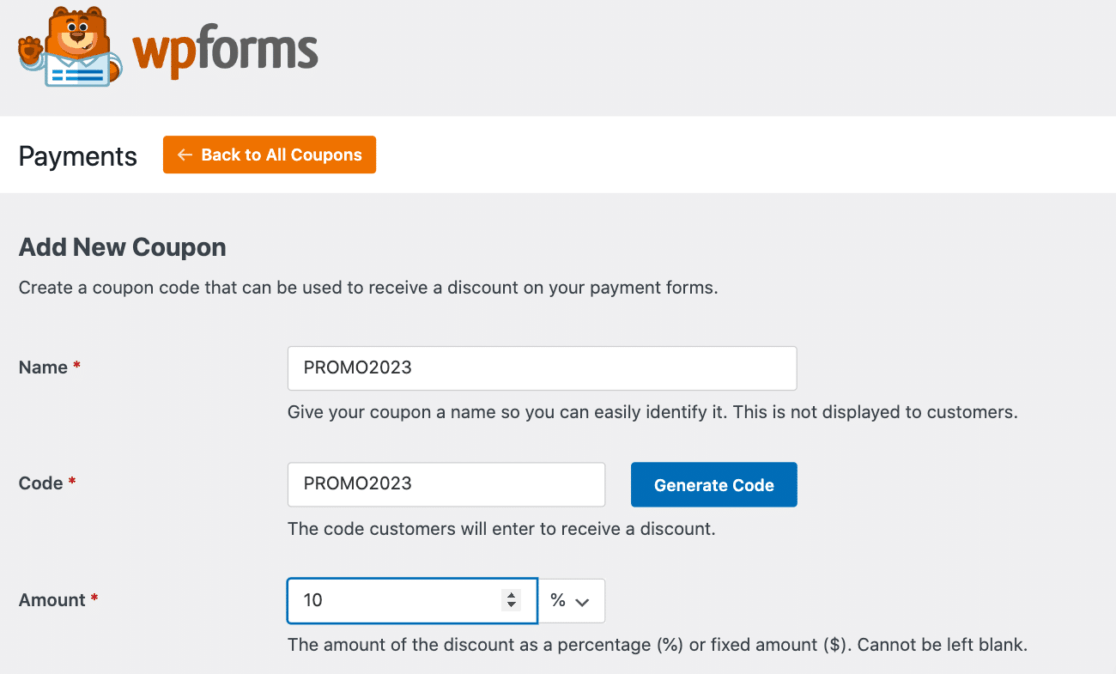This screenshot has width=1116, height=674.
Task: Click the downward stepper arrow beside Amount
Action: (511, 606)
